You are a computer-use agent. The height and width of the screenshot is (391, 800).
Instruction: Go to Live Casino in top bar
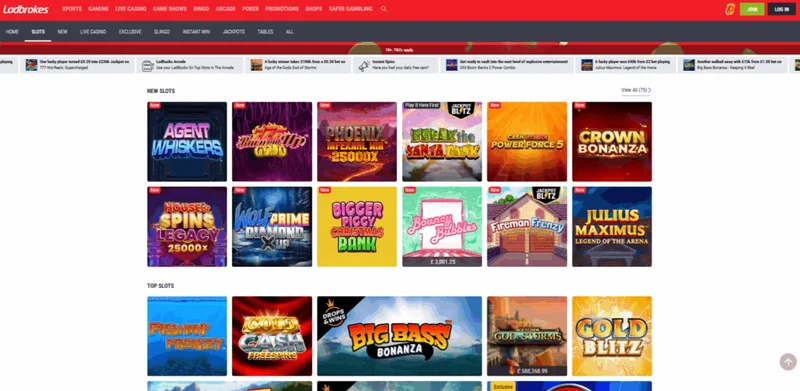pos(131,9)
